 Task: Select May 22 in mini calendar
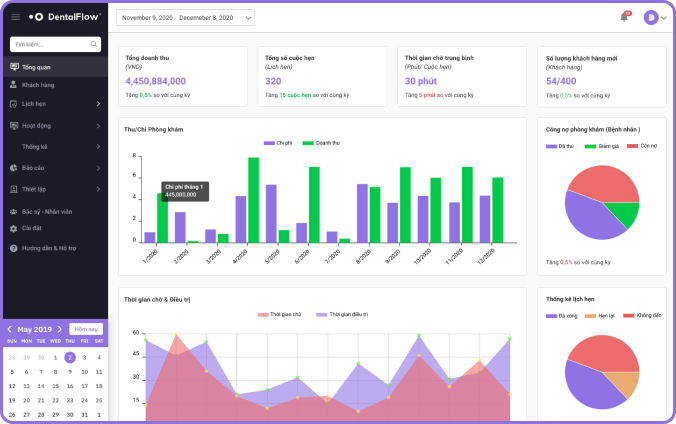[x=55, y=400]
